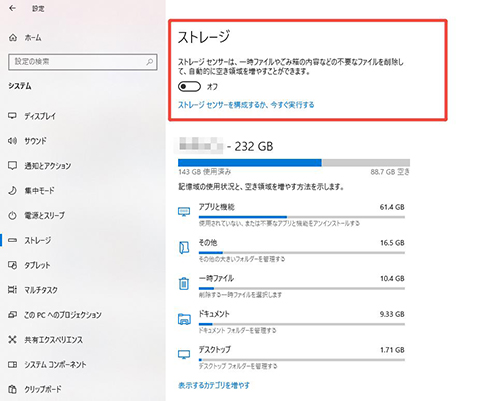Click the '88.7 GB 空き' text
Image resolution: width=479 pixels, height=401 pixels.
click(x=390, y=172)
